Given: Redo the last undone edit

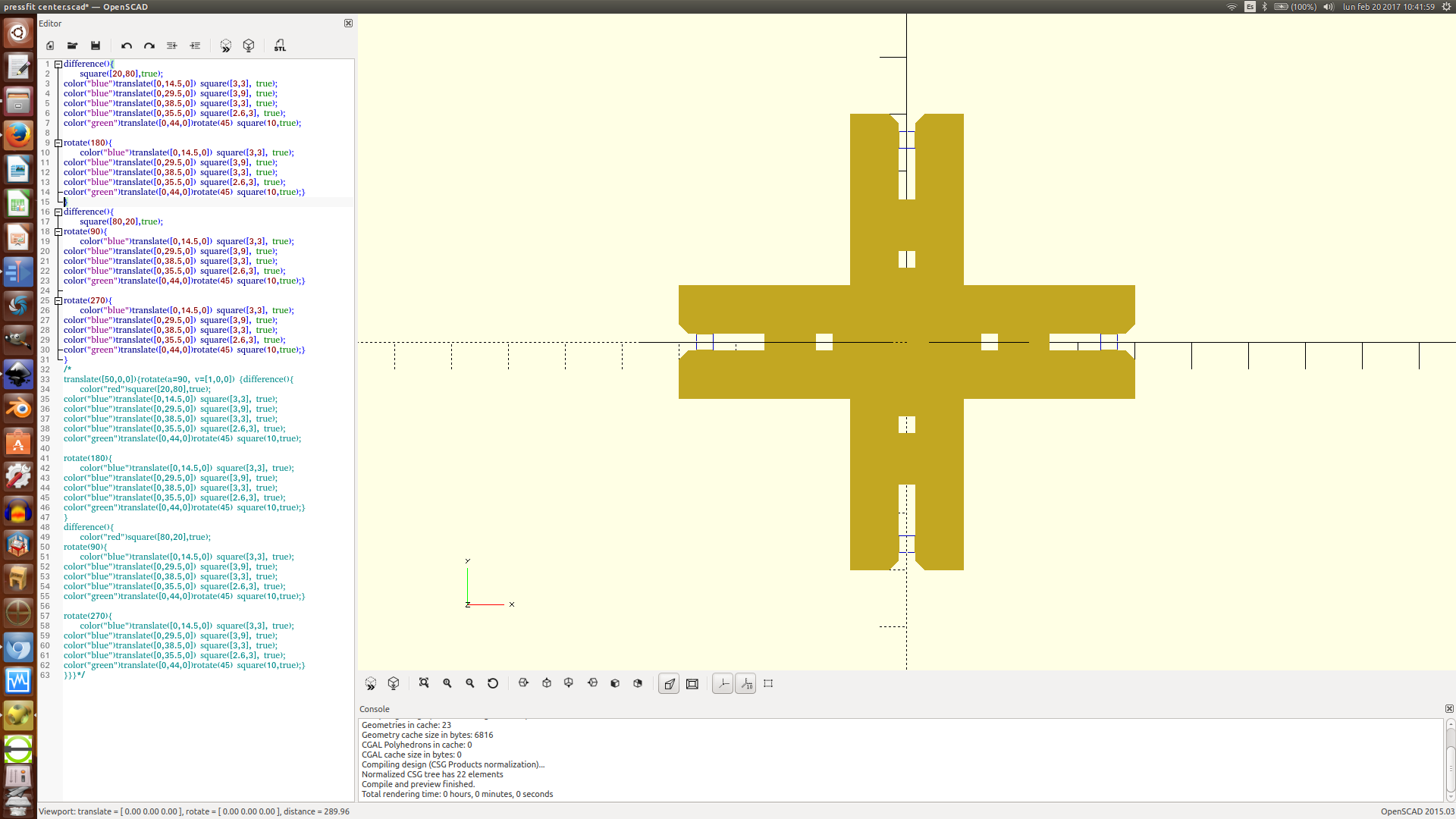Looking at the screenshot, I should click(x=149, y=45).
